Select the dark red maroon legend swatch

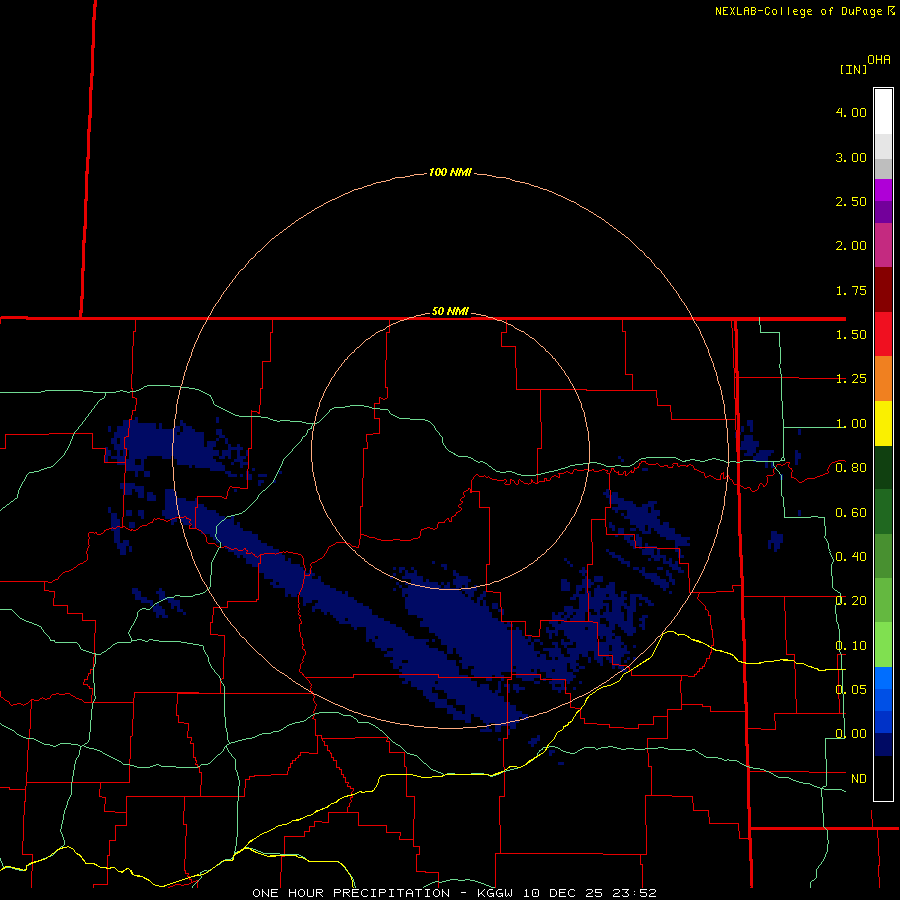point(883,290)
